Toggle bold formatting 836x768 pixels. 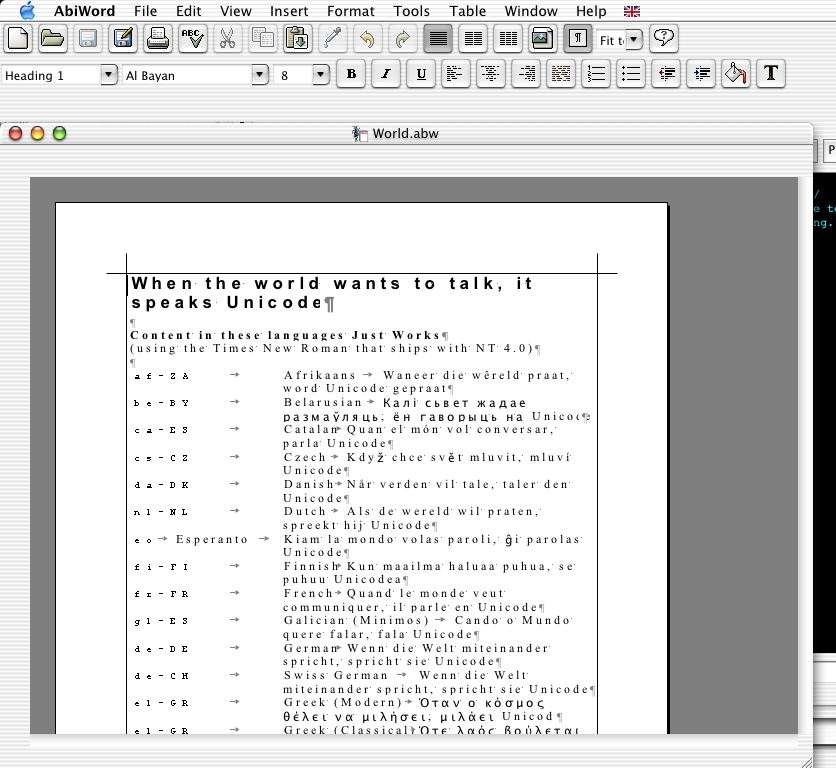(x=351, y=74)
